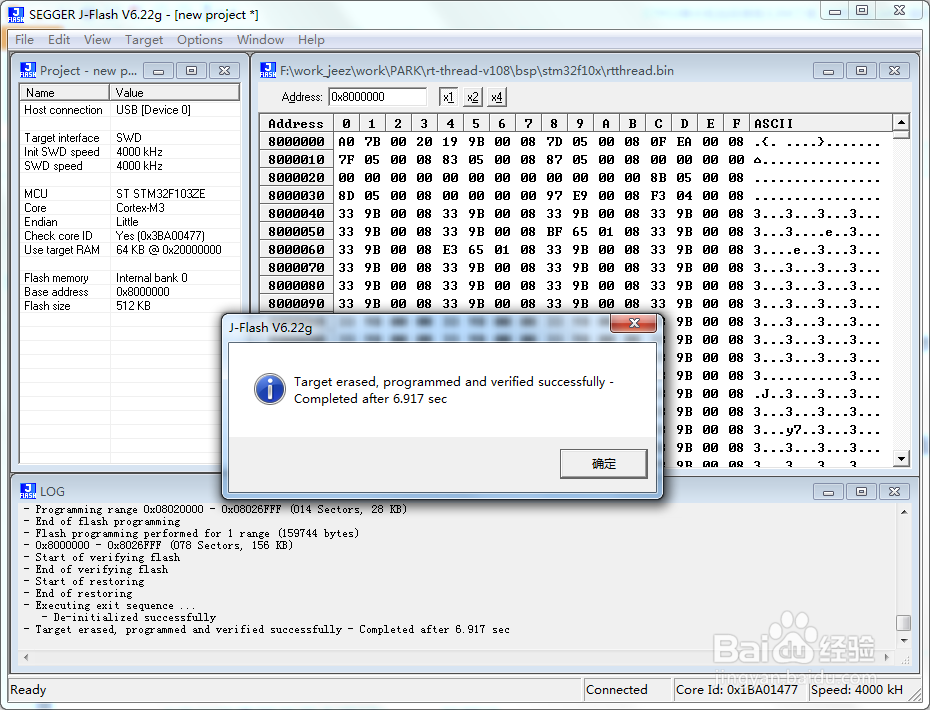
Task: Click address row 8000000 in hex view
Action: click(x=296, y=141)
